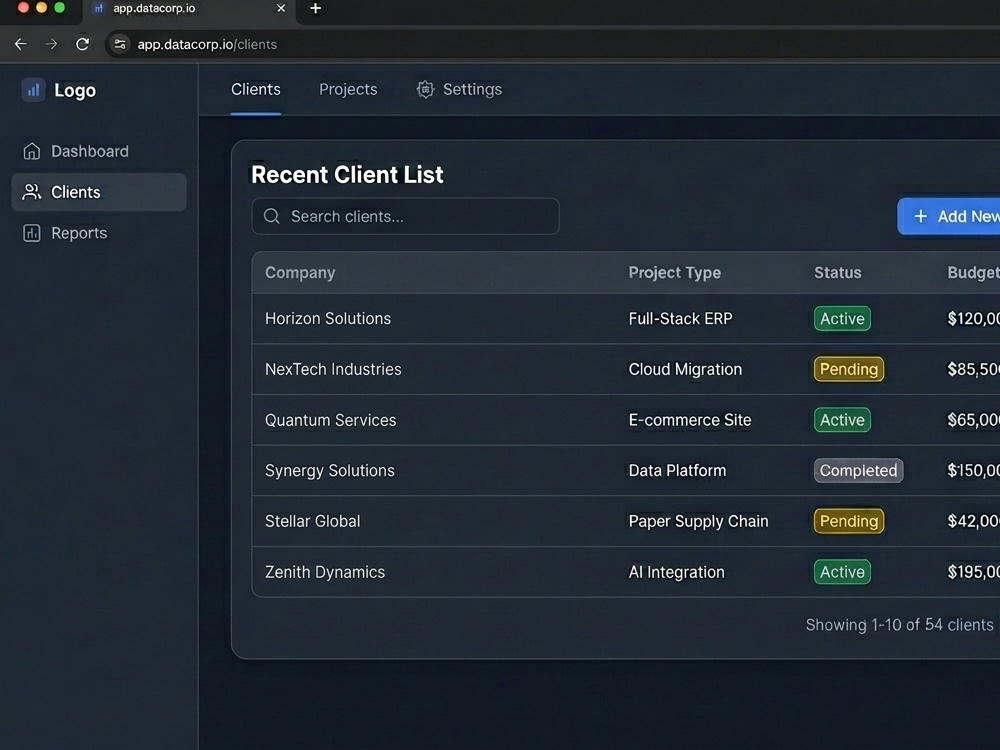This screenshot has height=750, width=1000.
Task: Focus the Search clients field
Action: coord(406,216)
